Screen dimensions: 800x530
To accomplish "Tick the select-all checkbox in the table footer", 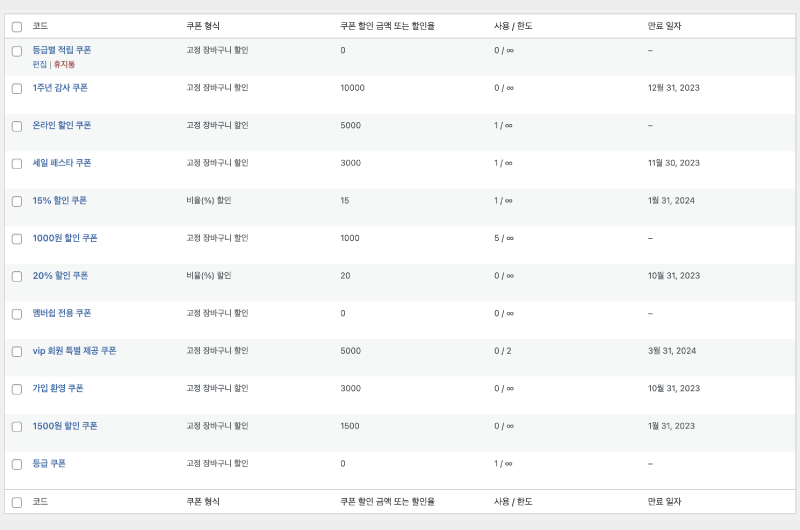I will [x=17, y=502].
